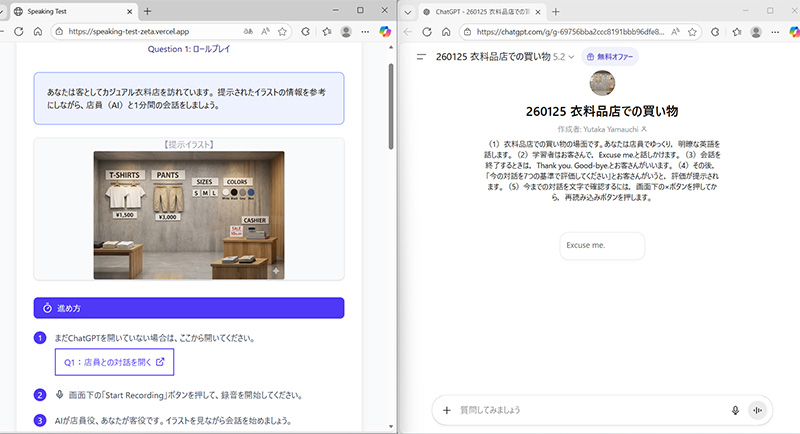The width and height of the screenshot is (800, 434).
Task: Open favorites list in ChatGPT window
Action: coord(737,32)
